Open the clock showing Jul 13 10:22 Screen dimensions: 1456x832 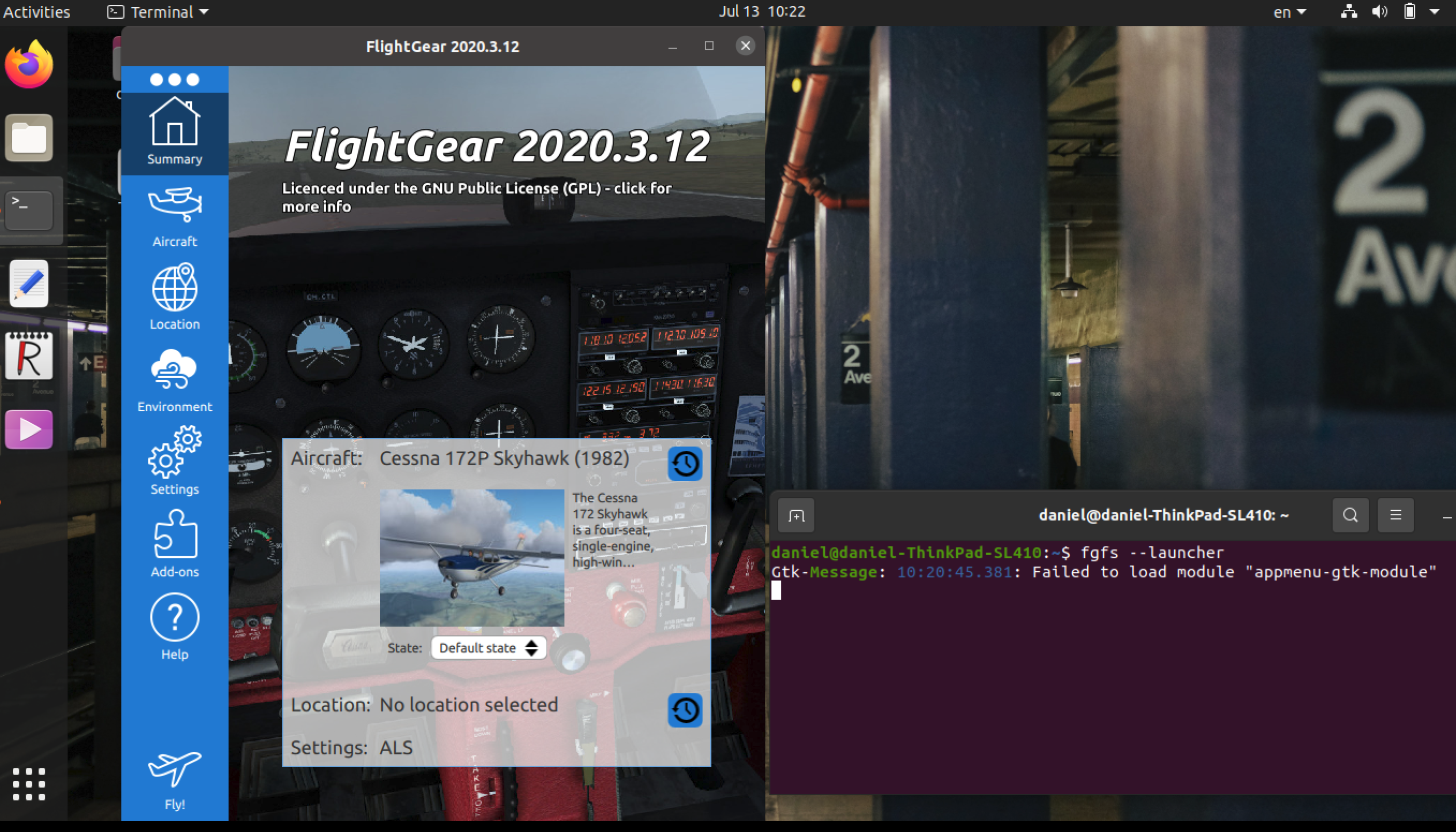pyautogui.click(x=762, y=11)
